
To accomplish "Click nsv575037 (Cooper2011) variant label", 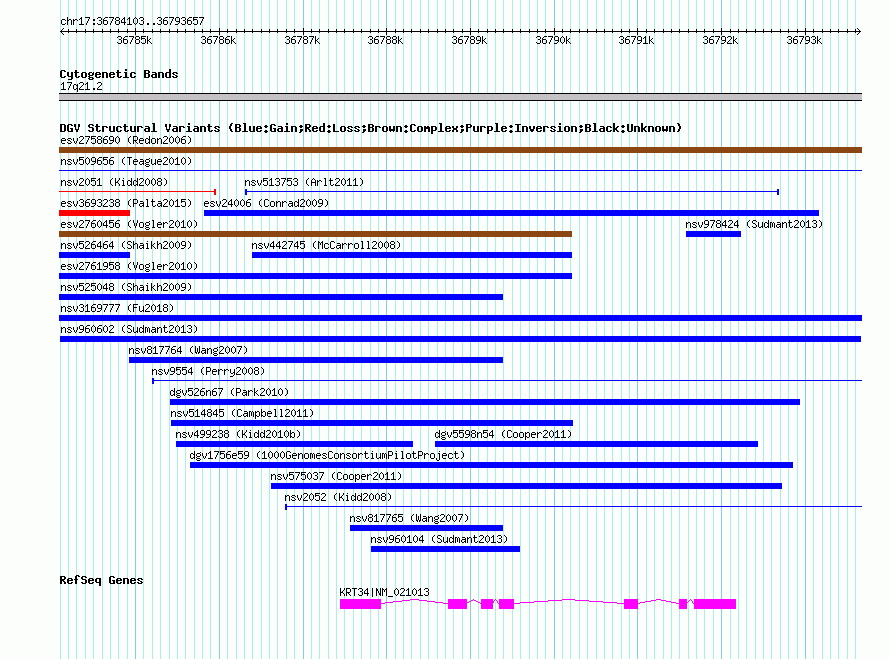I will (x=337, y=476).
